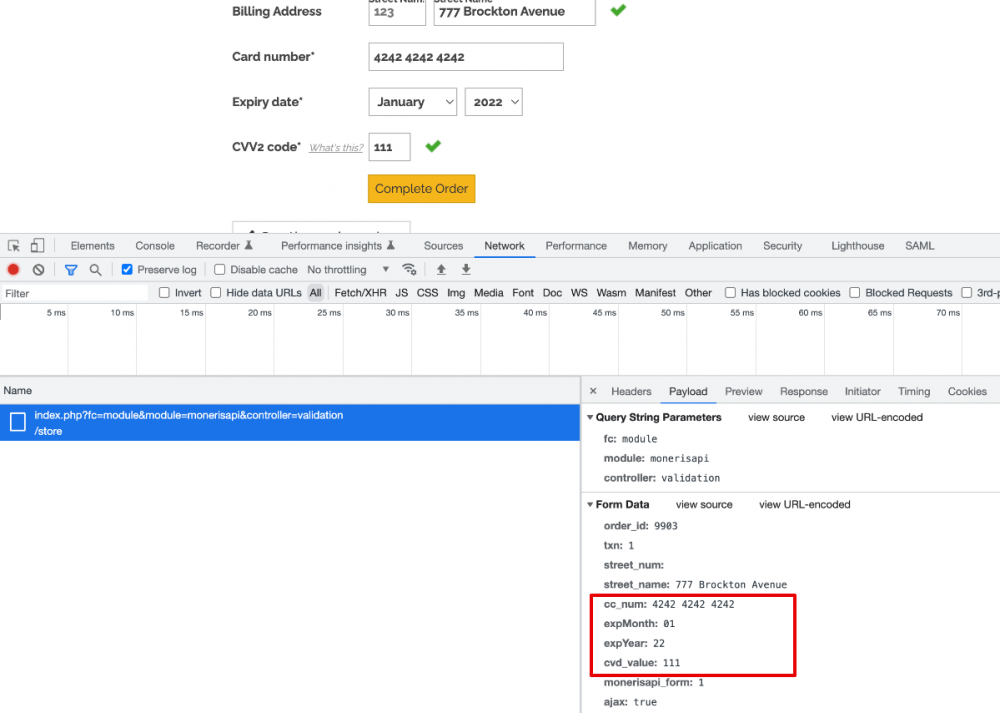This screenshot has width=1000, height=713.
Task: Clear the network log
Action: pos(38,270)
